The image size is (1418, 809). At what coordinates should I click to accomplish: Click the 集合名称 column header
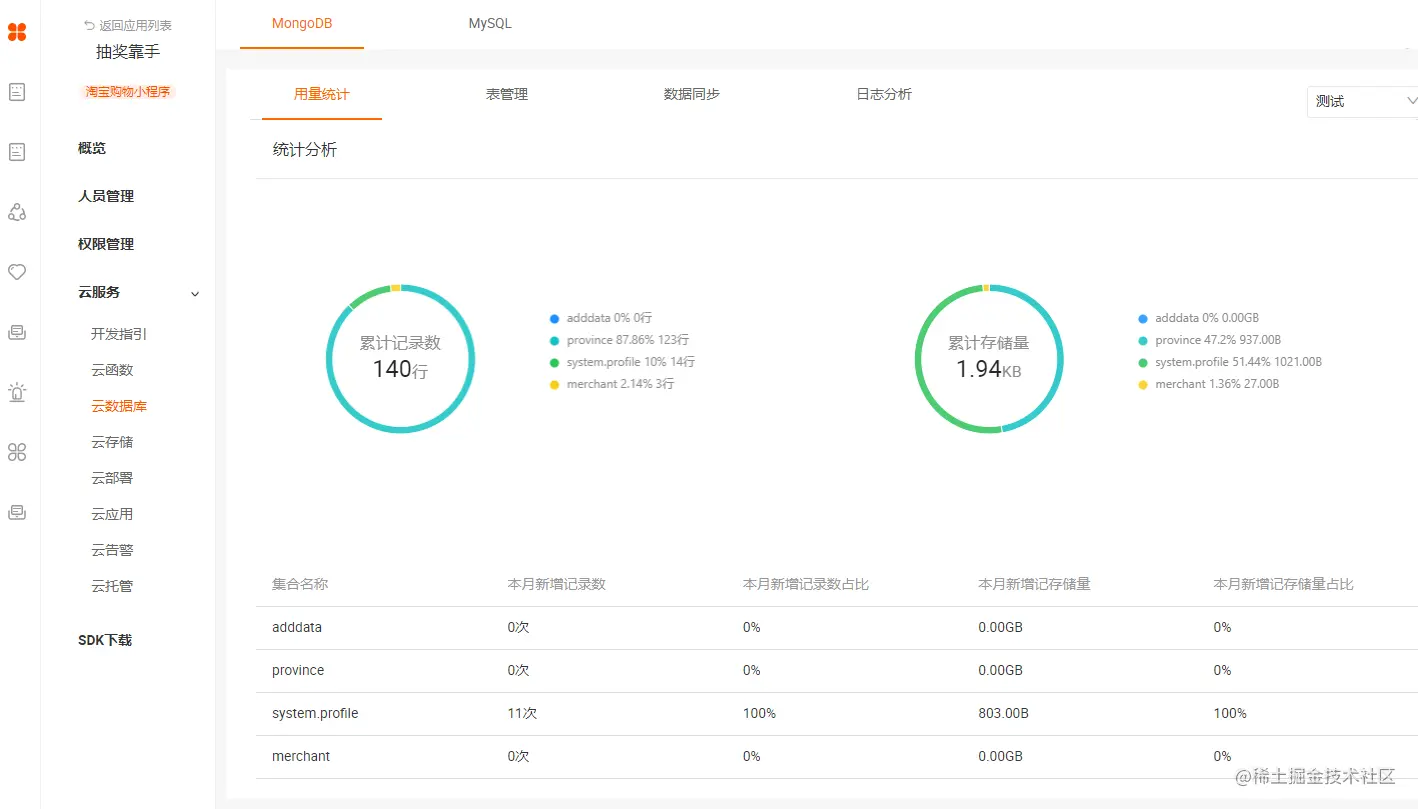pyautogui.click(x=300, y=584)
